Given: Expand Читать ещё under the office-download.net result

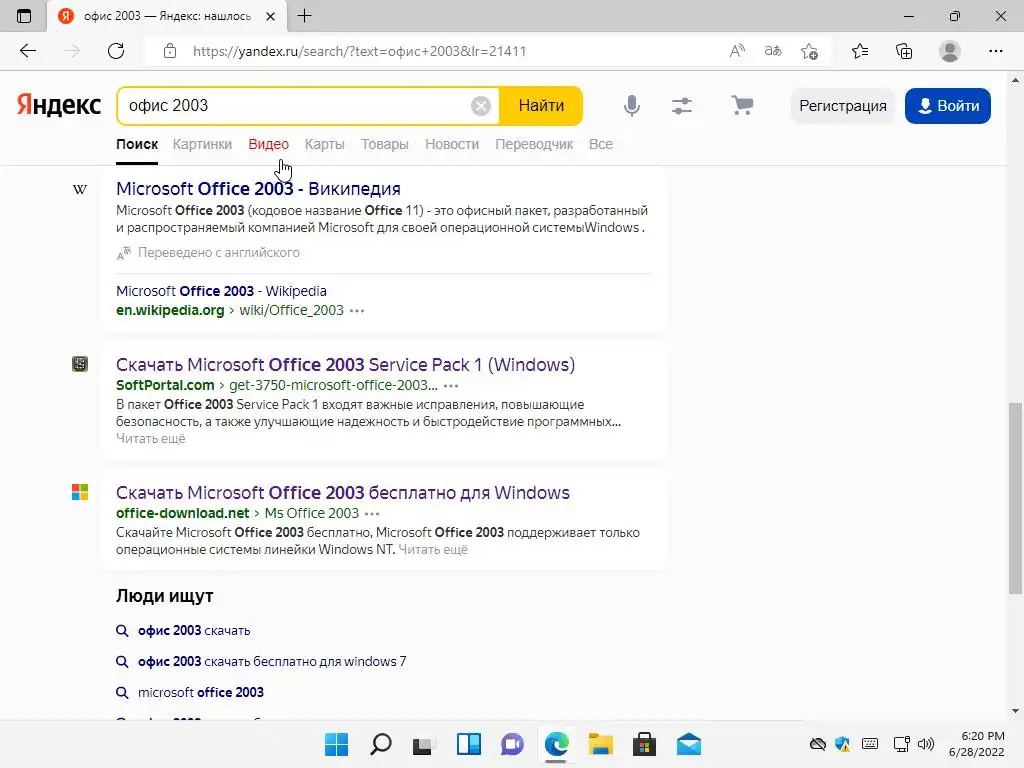Looking at the screenshot, I should (433, 549).
